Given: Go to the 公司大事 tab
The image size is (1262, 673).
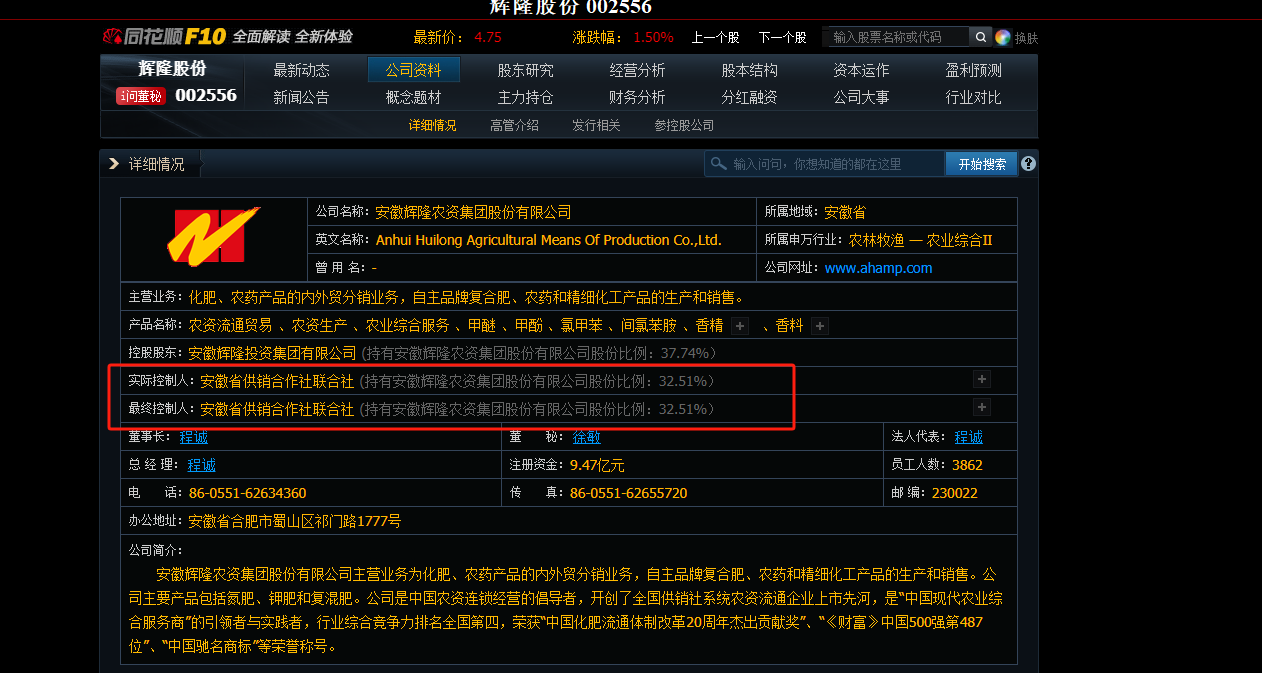Looking at the screenshot, I should (861, 97).
